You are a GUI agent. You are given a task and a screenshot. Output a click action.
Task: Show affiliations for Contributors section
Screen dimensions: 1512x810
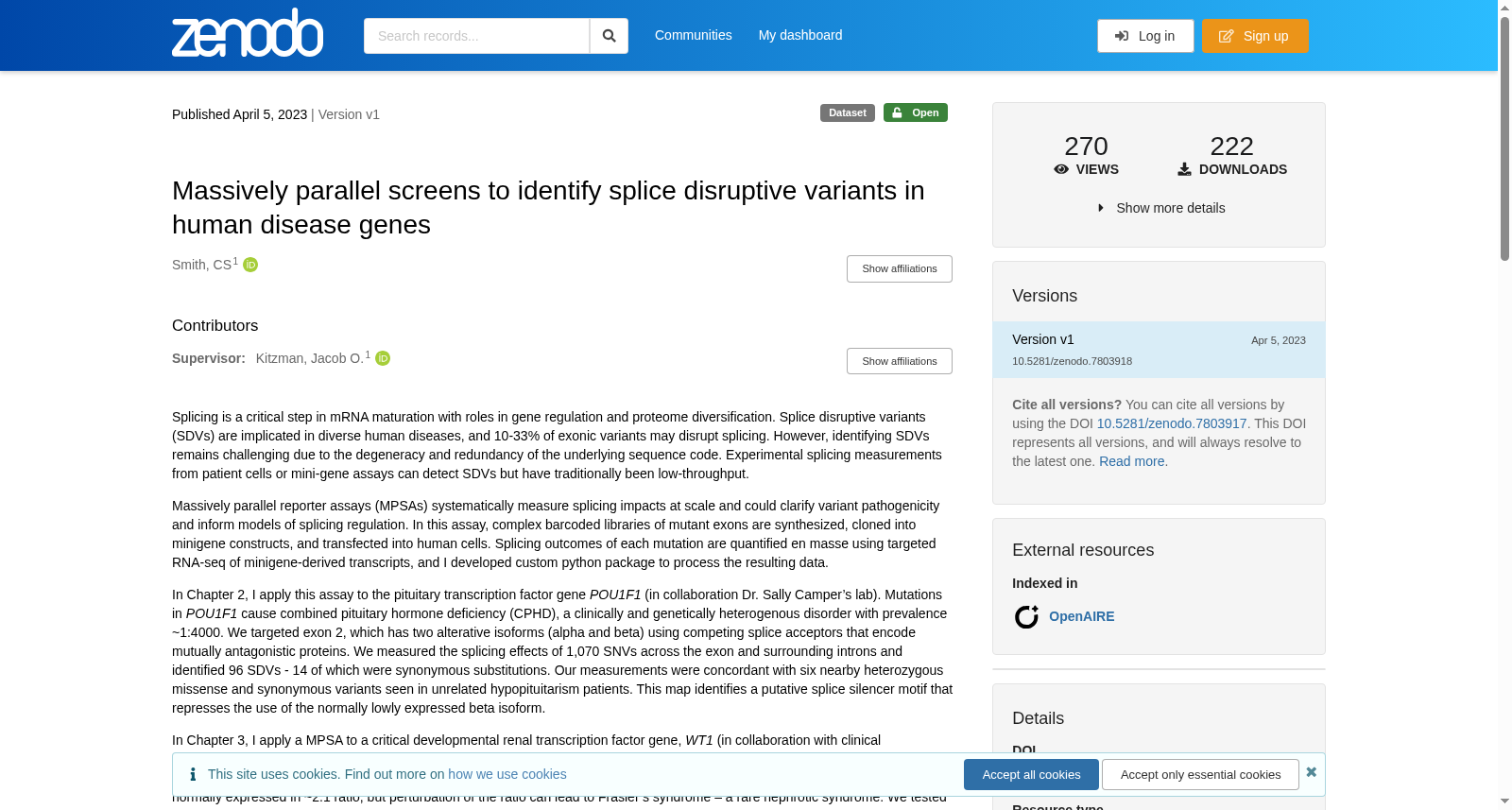pyautogui.click(x=900, y=361)
